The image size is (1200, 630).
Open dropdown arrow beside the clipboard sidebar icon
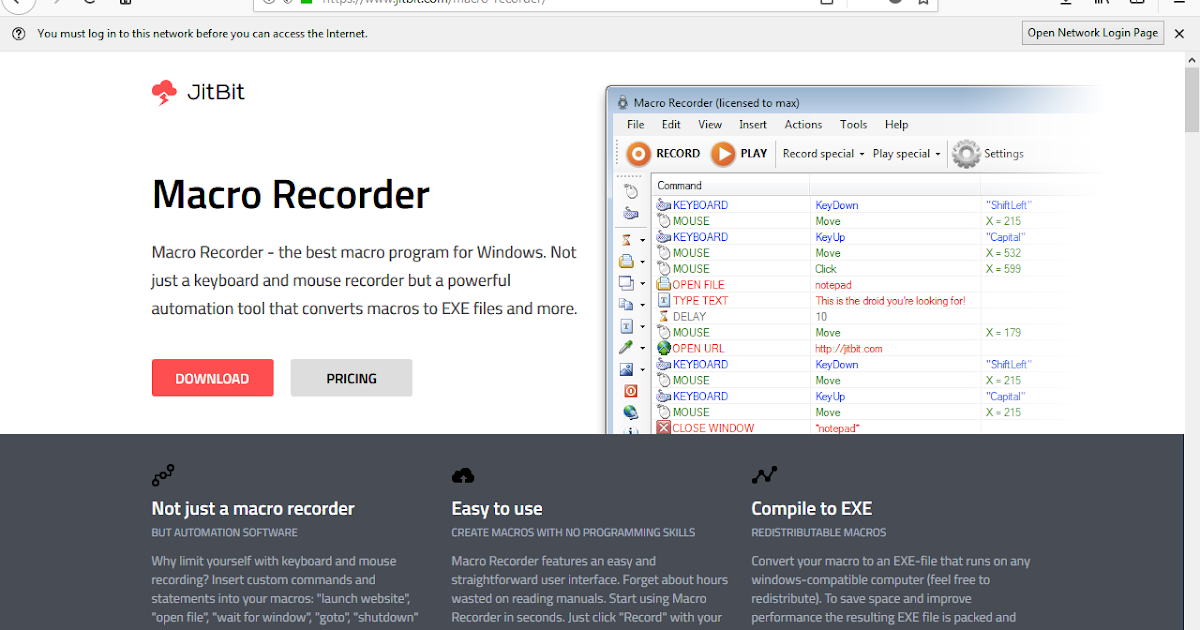(x=642, y=306)
